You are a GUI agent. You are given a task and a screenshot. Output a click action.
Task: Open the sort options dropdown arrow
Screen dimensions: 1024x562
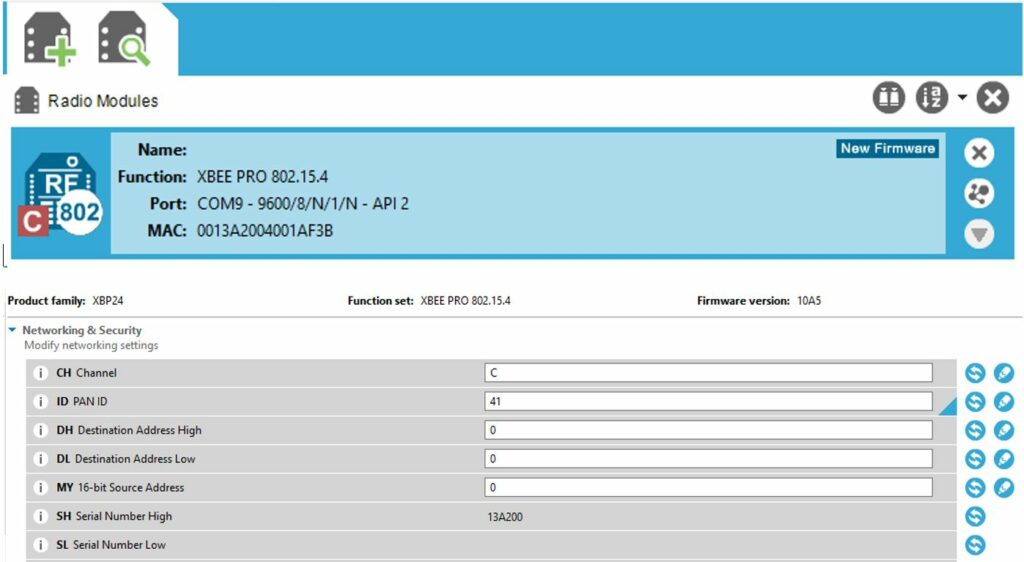click(962, 98)
